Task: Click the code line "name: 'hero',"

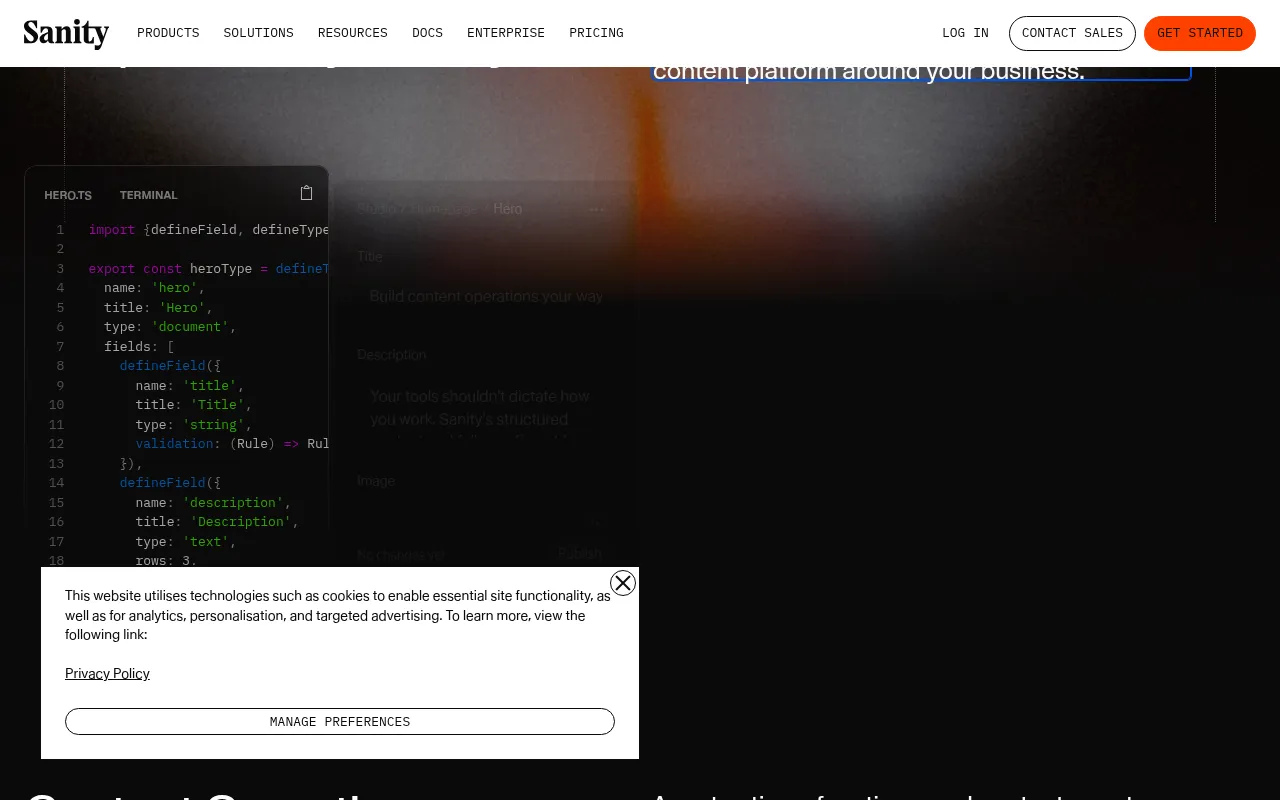Action: (154, 288)
